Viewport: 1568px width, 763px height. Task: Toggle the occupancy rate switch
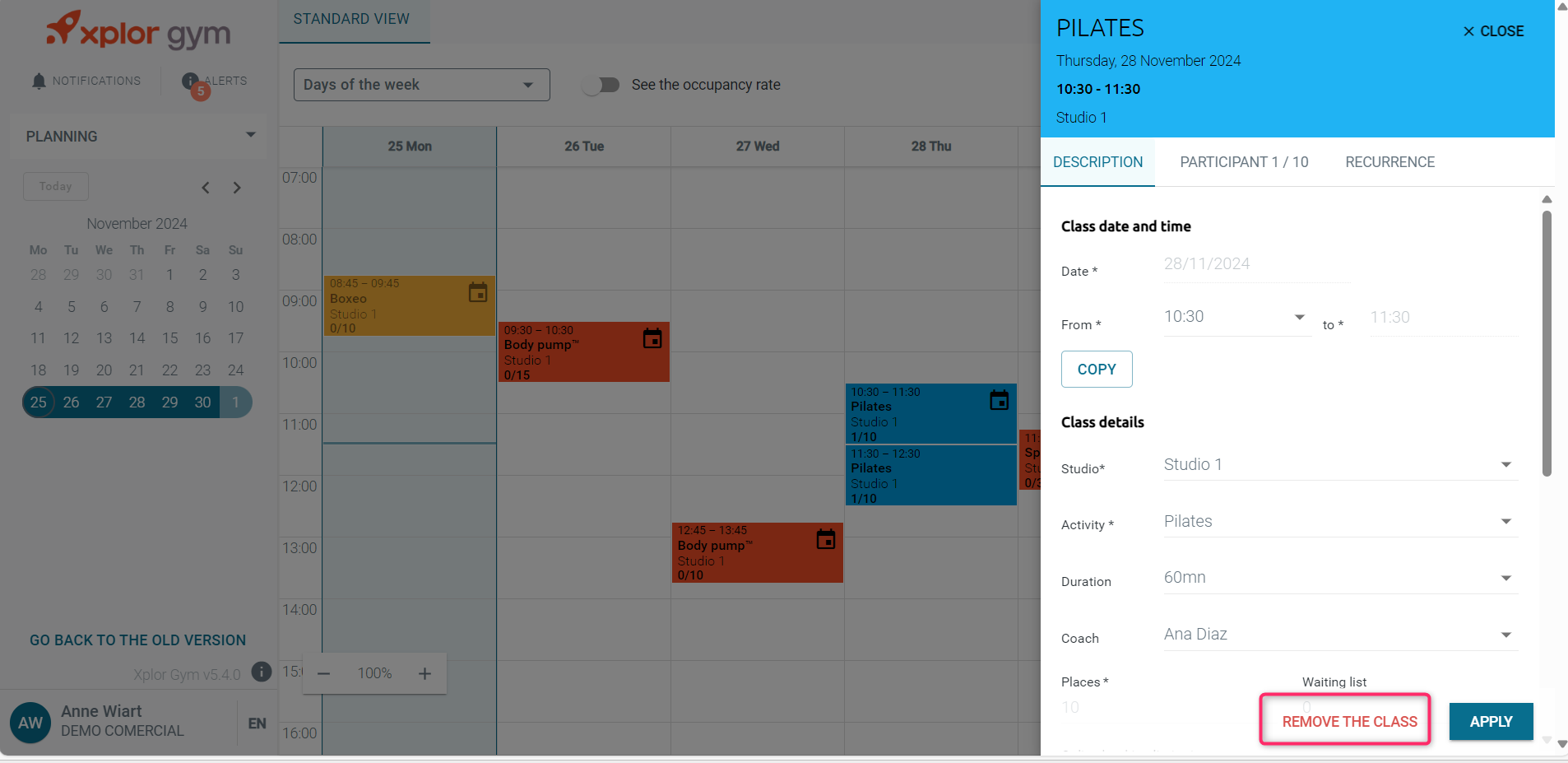pos(601,85)
